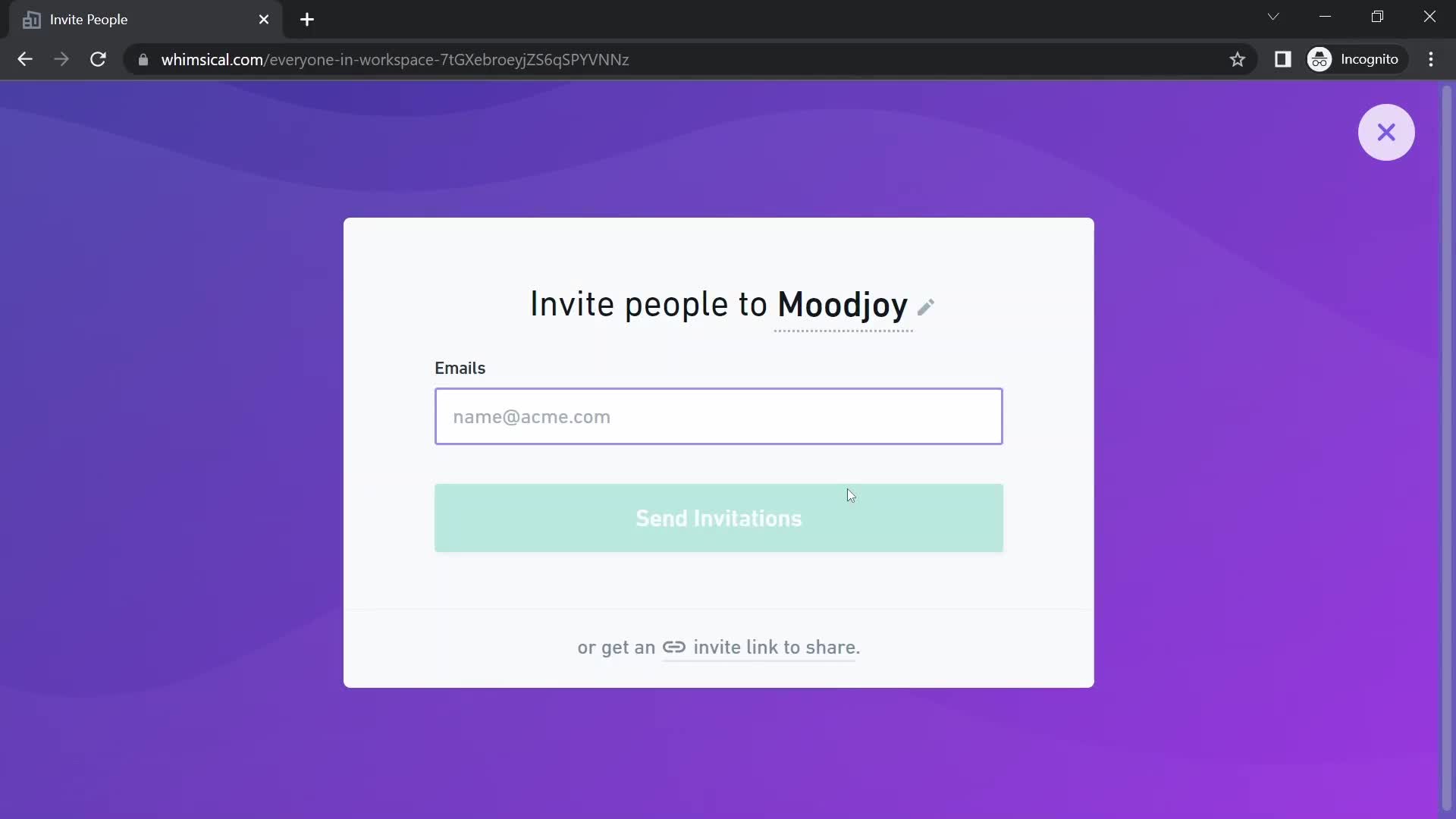Click the chain link icon in invite text
1456x819 pixels.
[x=674, y=647]
